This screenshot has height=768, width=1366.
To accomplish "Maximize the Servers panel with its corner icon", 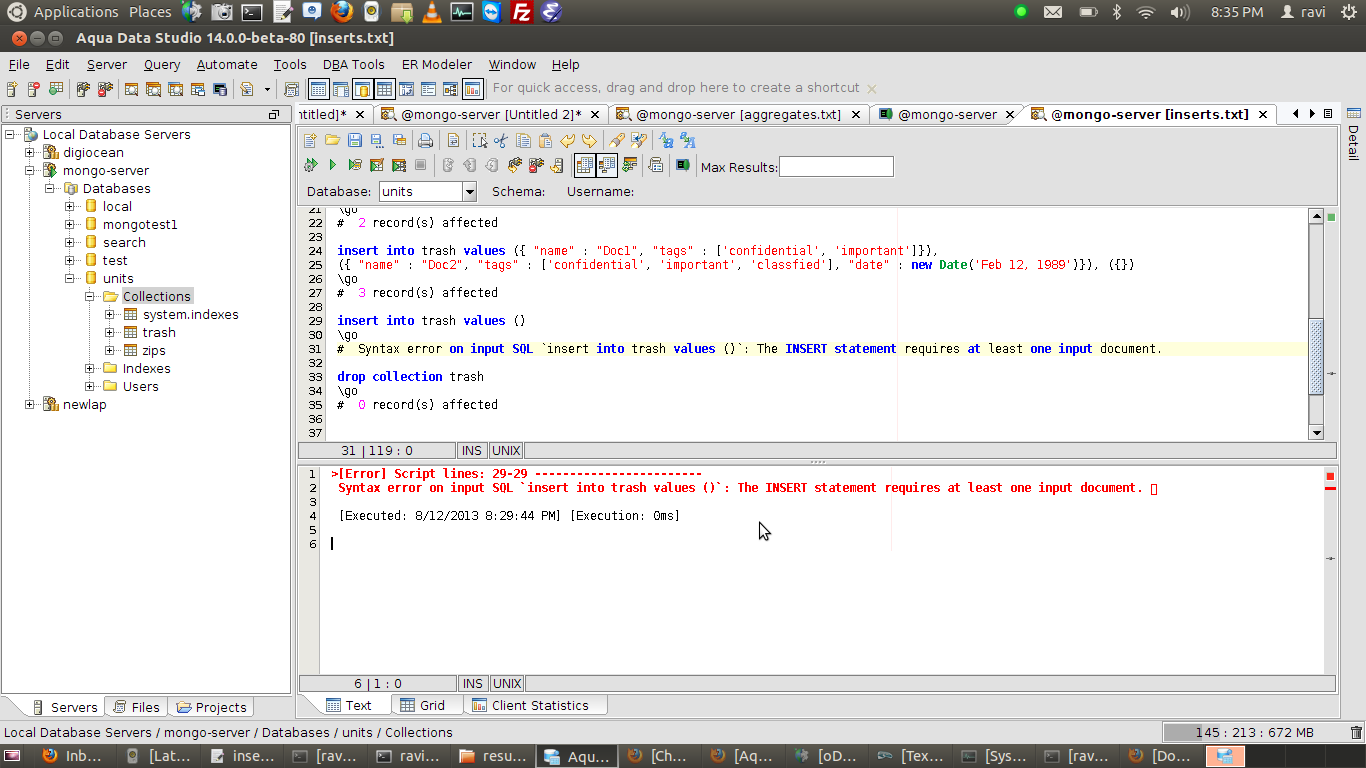I will (274, 115).
